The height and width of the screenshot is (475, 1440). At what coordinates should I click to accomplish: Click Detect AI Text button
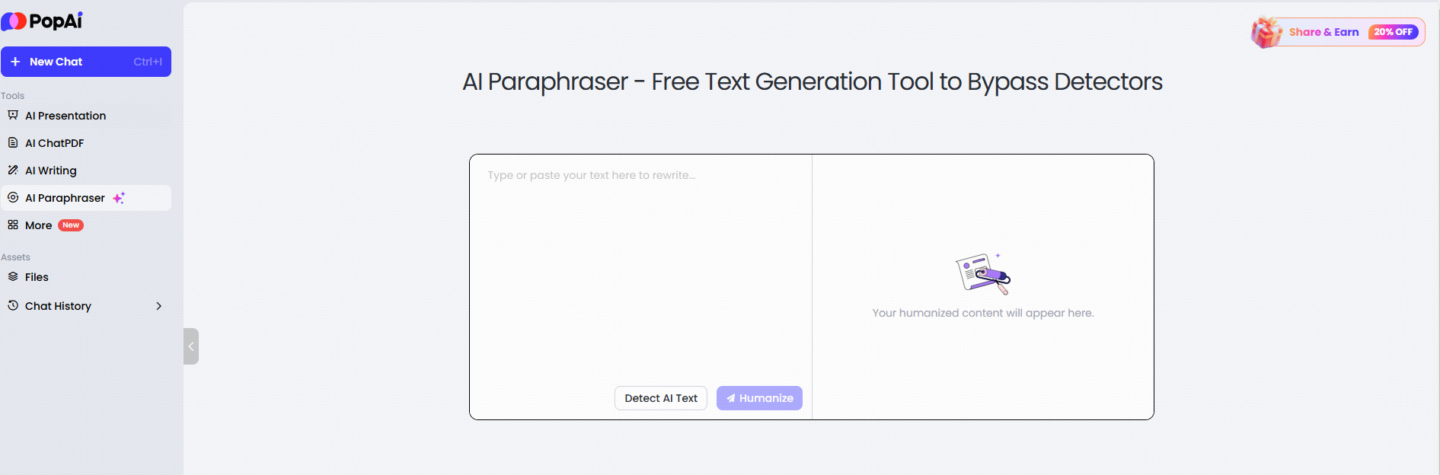pyautogui.click(x=661, y=398)
